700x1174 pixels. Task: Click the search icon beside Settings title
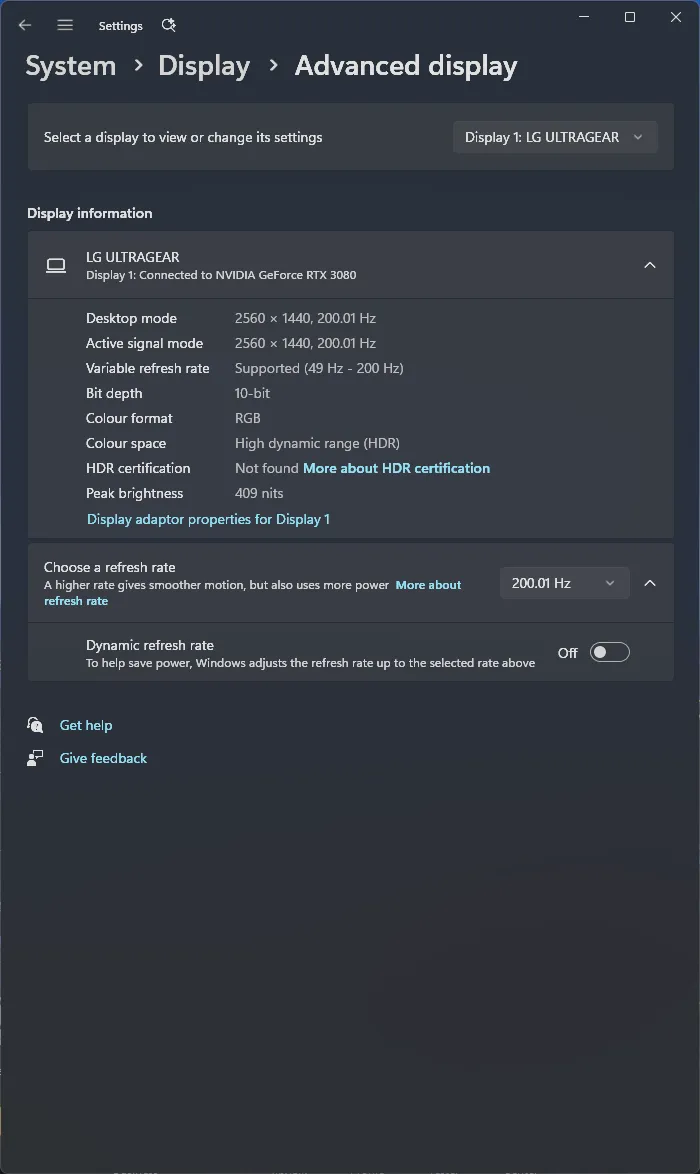pos(168,25)
